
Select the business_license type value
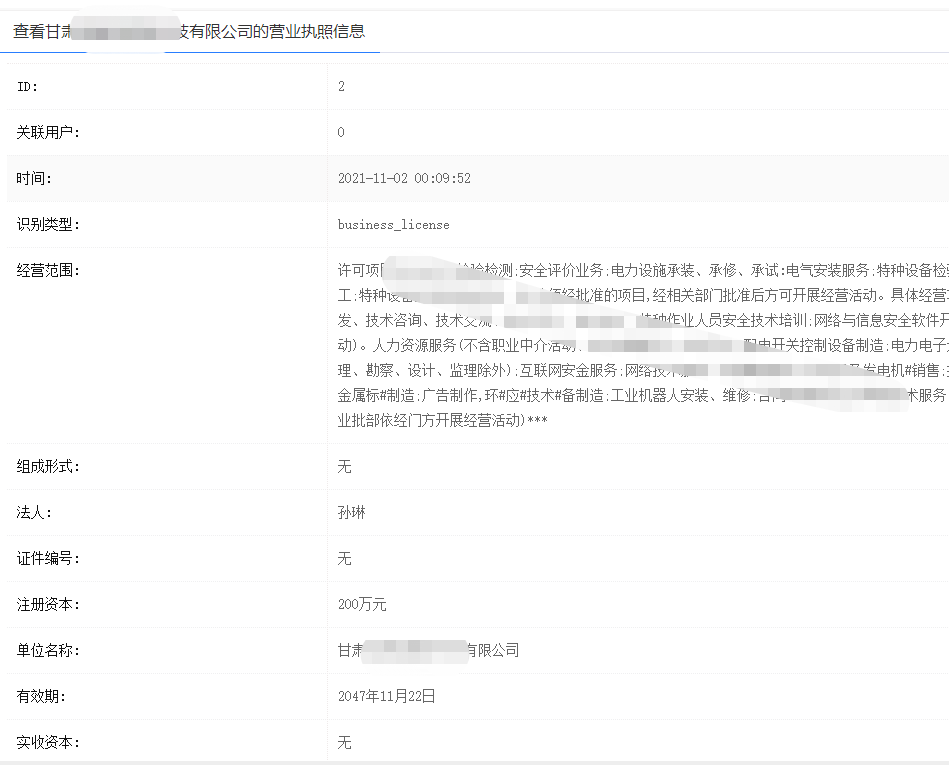click(393, 225)
